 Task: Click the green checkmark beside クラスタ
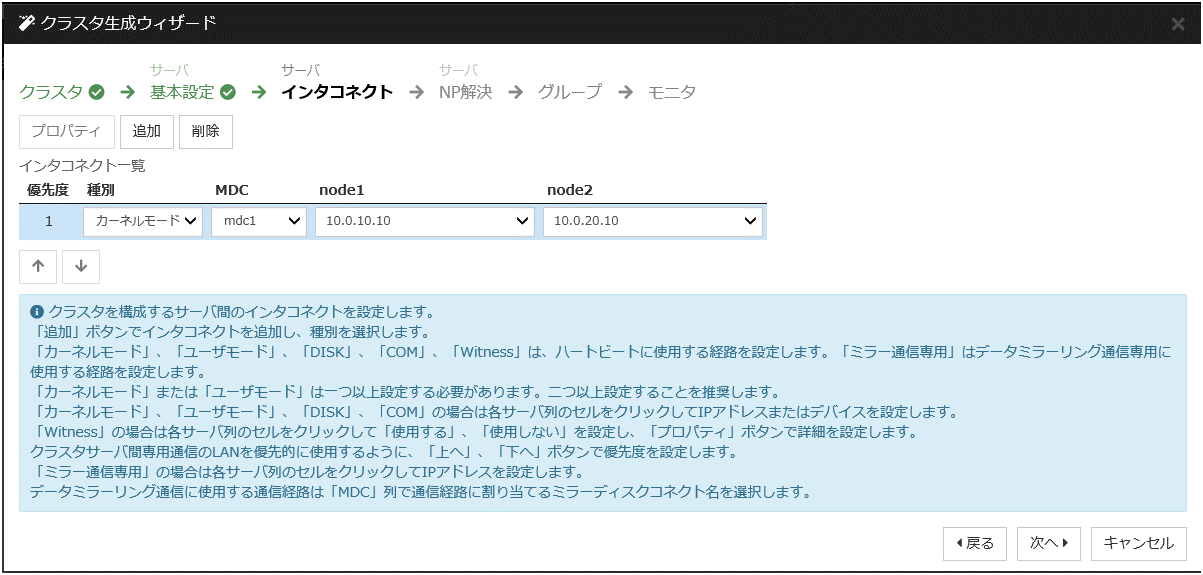[x=96, y=92]
